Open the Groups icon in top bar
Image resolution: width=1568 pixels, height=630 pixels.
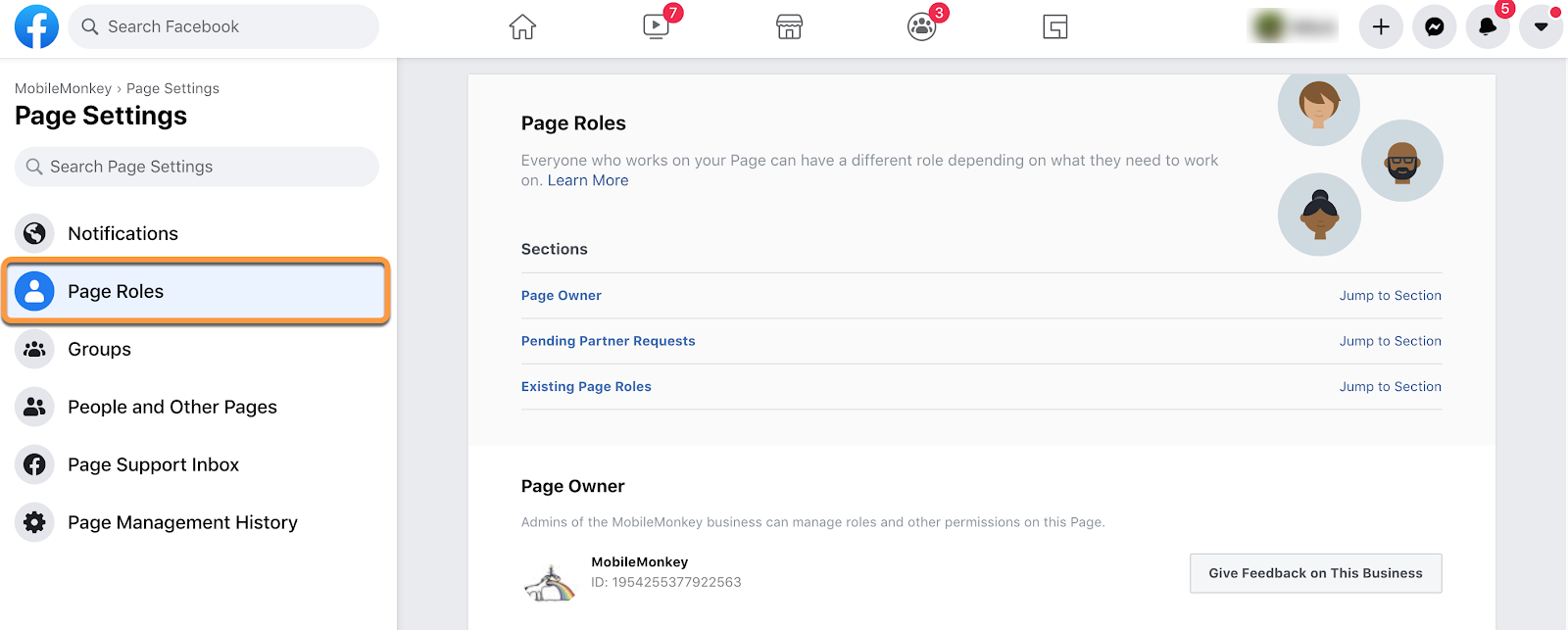coord(922,26)
